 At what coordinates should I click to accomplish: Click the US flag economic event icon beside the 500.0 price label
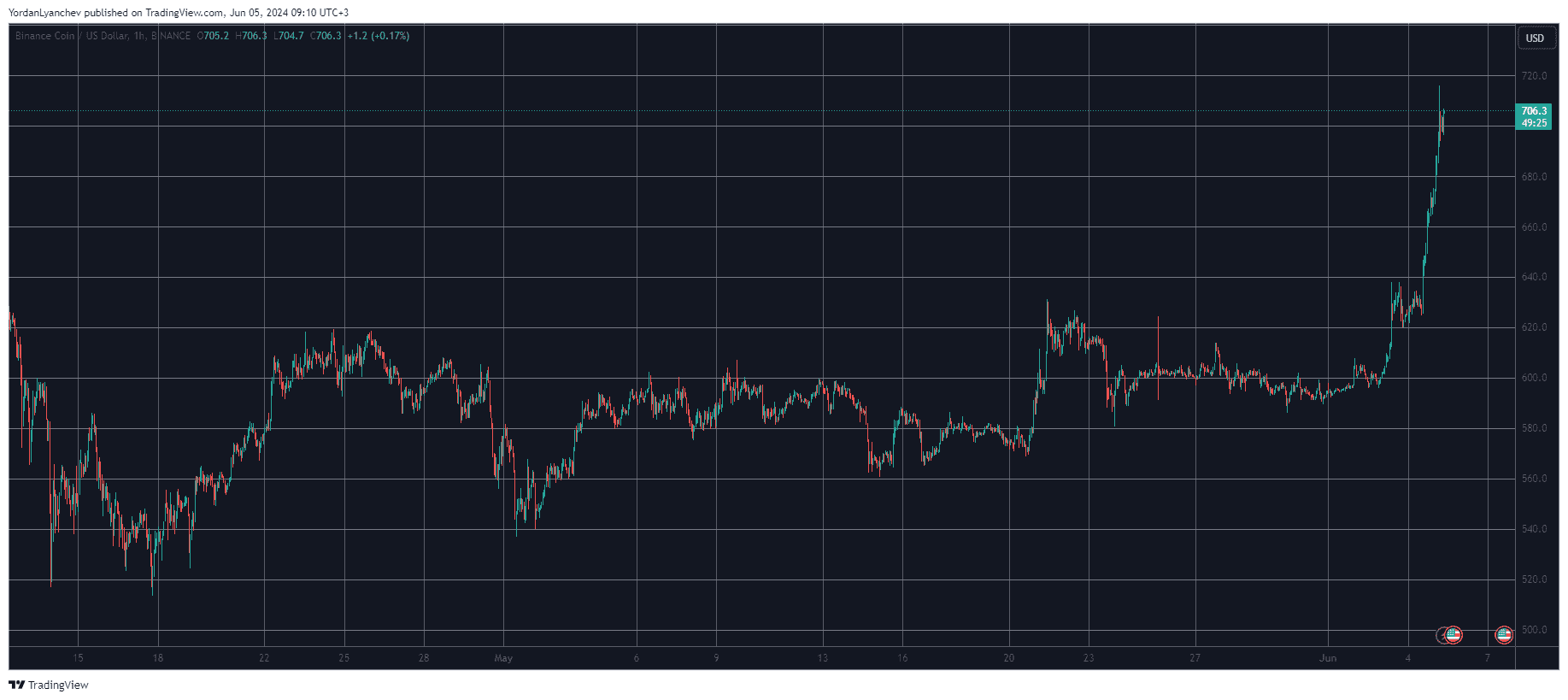click(1504, 634)
